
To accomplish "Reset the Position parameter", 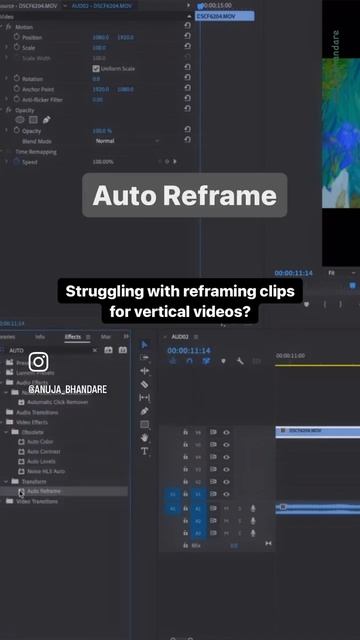I will 187,36.
